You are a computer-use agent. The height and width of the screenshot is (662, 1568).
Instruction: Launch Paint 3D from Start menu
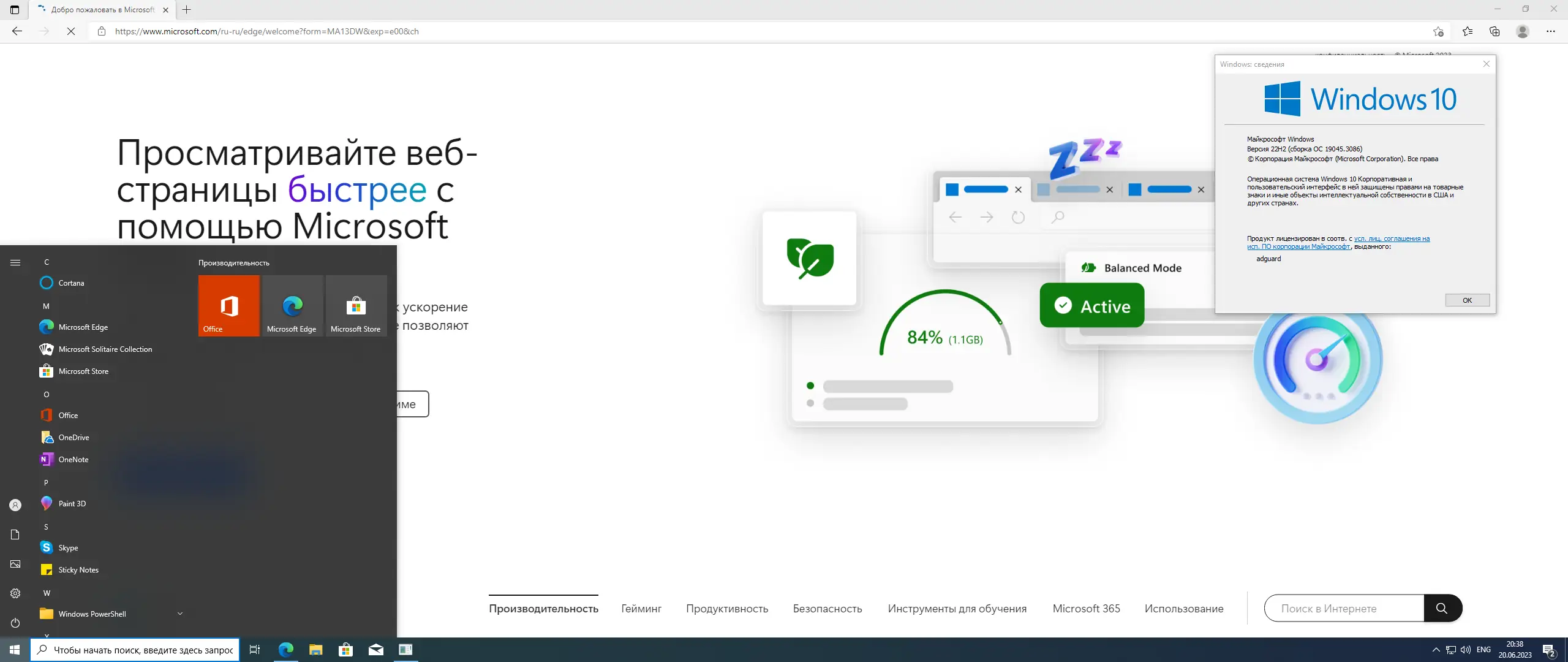72,504
